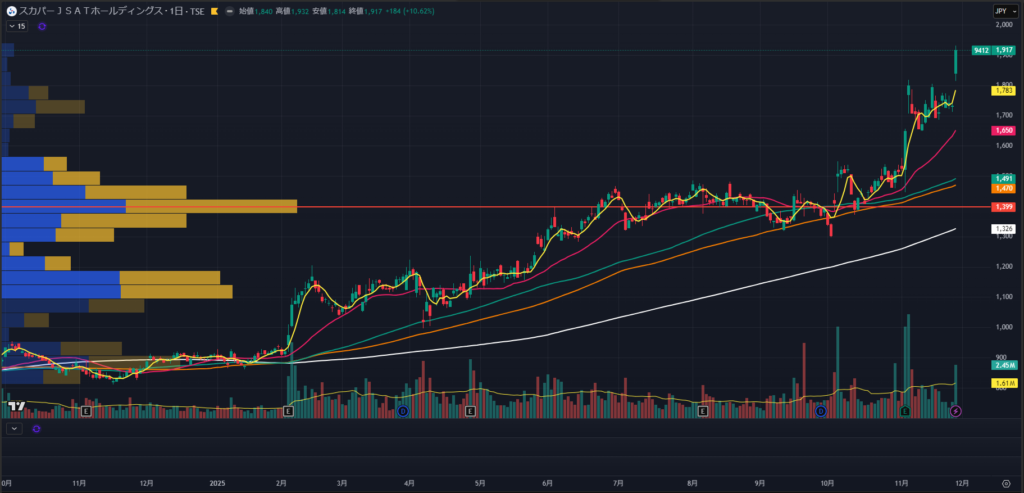Click the TradingView logo at chart bottom-left
This screenshot has height=493, width=1024.
coord(16,406)
